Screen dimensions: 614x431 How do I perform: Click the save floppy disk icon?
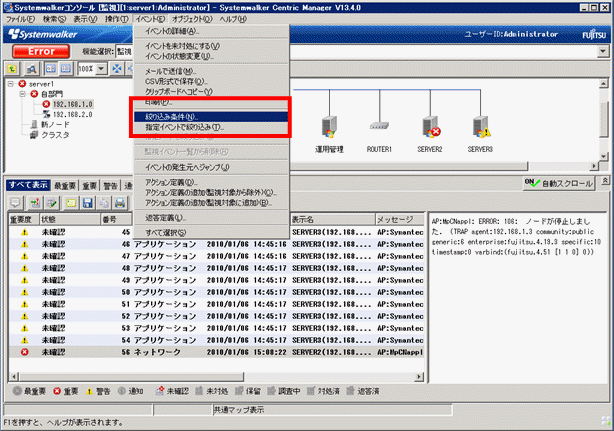pyautogui.click(x=87, y=203)
